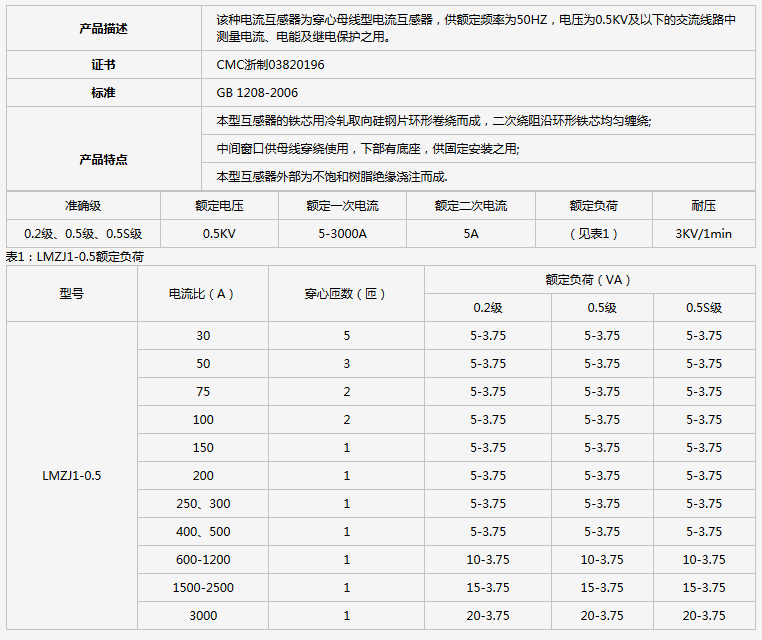Image resolution: width=762 pixels, height=640 pixels.
Task: Select the 250、300 current ratio cell
Action: [203, 504]
